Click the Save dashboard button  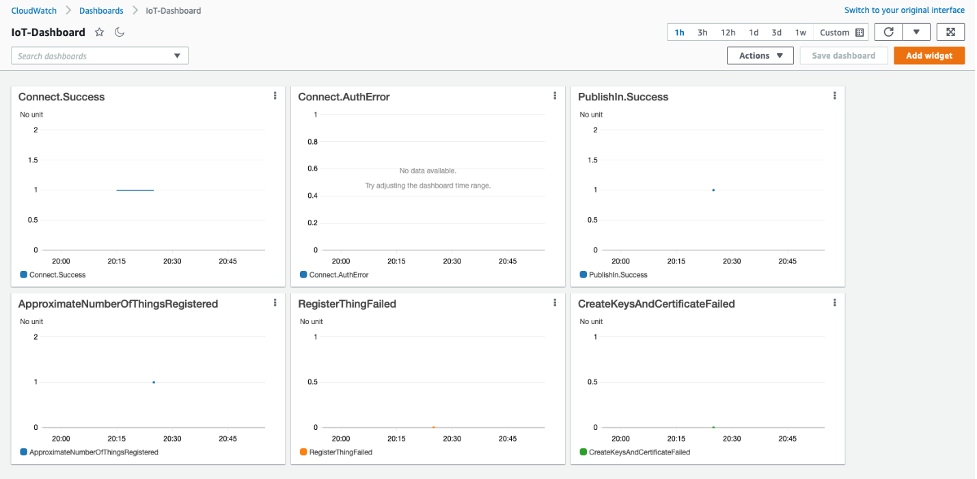[x=844, y=55]
